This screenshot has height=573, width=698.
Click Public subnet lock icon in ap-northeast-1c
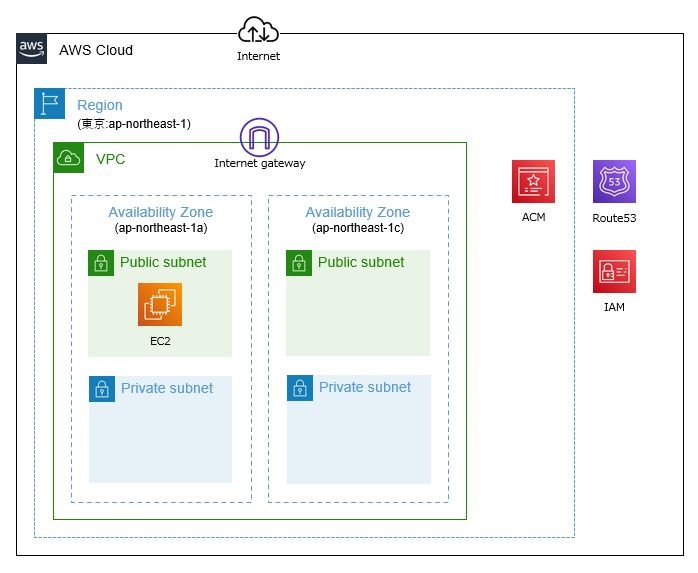click(x=298, y=263)
